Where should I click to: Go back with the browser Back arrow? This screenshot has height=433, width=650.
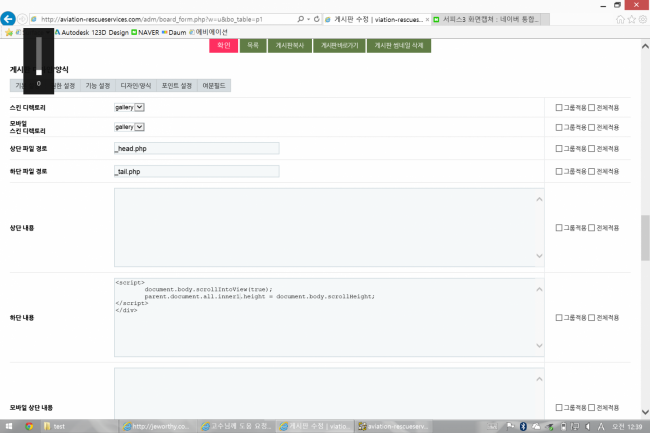point(8,19)
